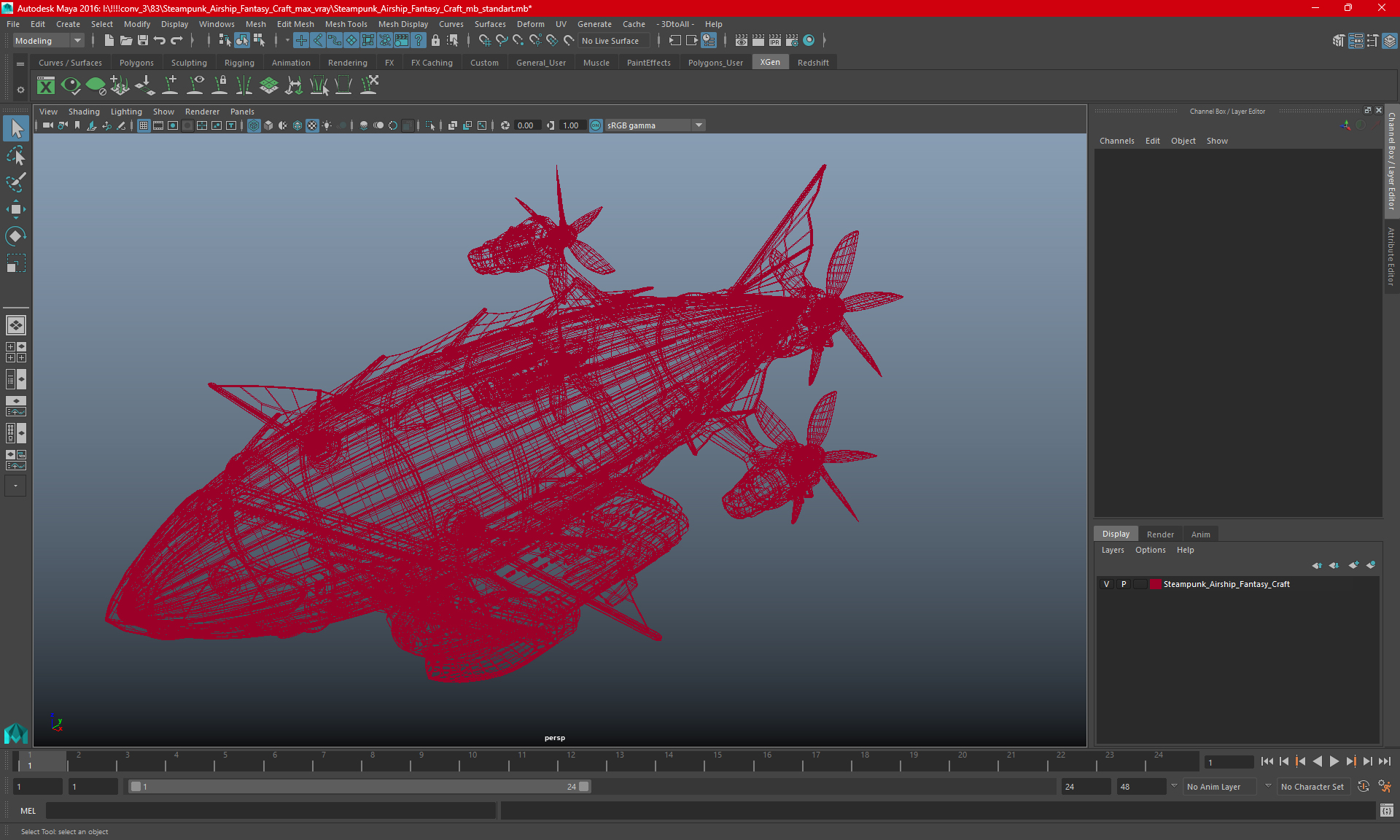The height and width of the screenshot is (840, 1400).
Task: Select the Lasso tool in toolbox
Action: [16, 156]
